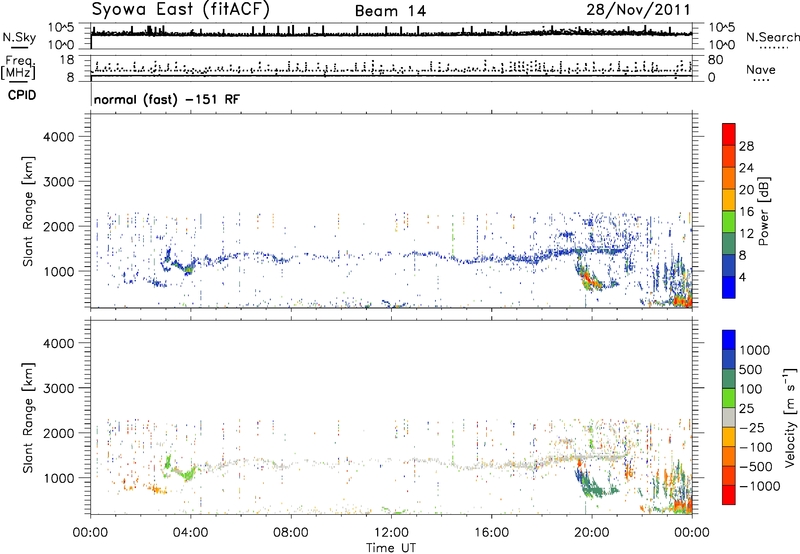The height and width of the screenshot is (554, 800).
Task: Click the "Time UT" axis label
Action: click(x=391, y=548)
